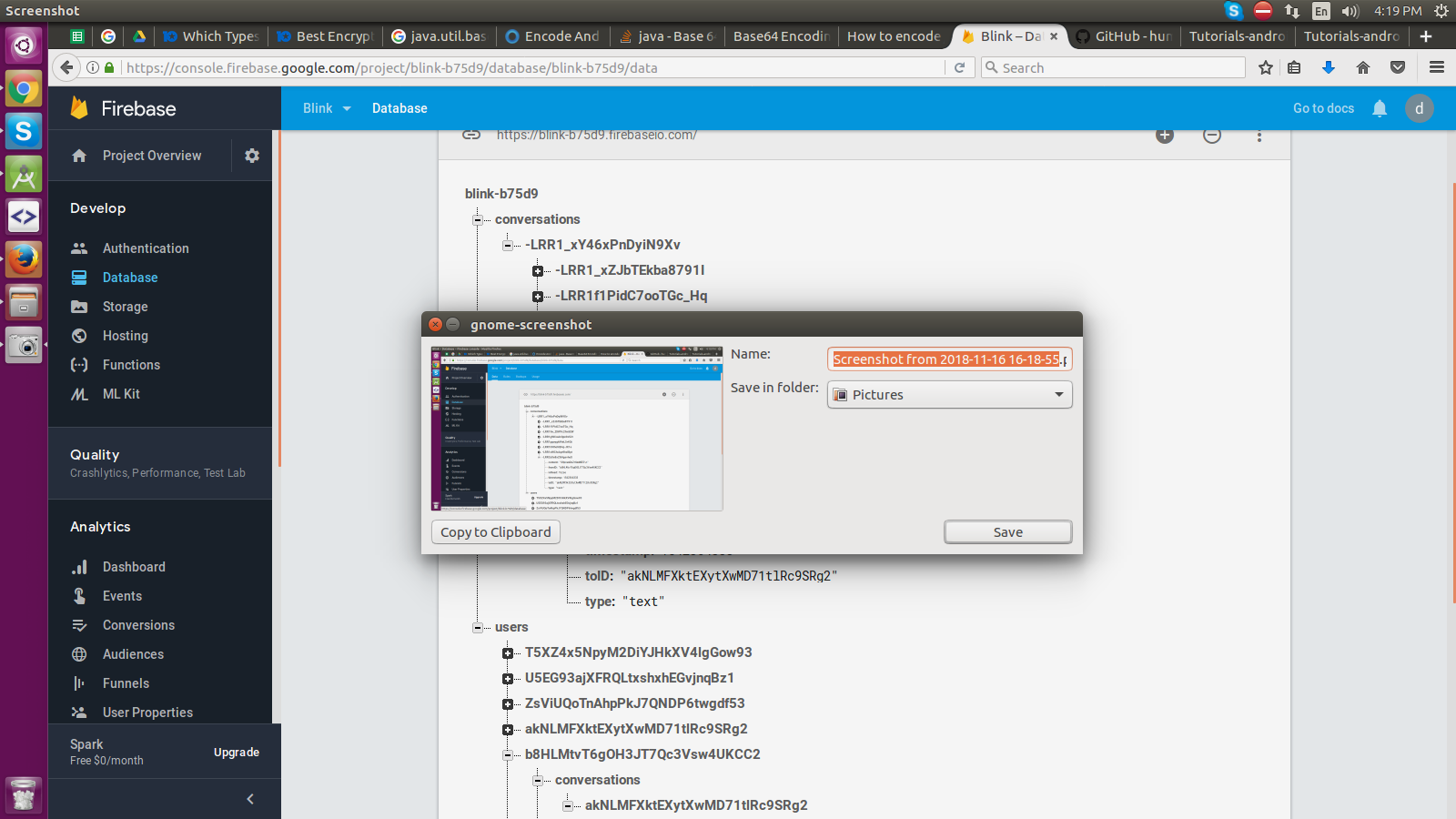Click the blink-b75d9 root node
Viewport: 1456px width, 819px height.
point(501,194)
